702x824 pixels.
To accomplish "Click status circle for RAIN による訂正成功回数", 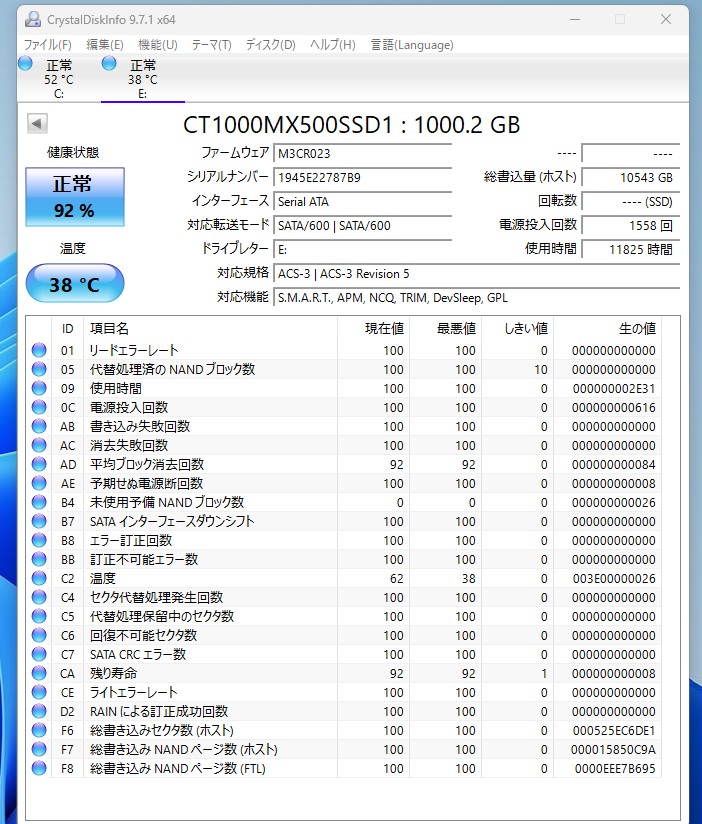I will click(x=39, y=711).
